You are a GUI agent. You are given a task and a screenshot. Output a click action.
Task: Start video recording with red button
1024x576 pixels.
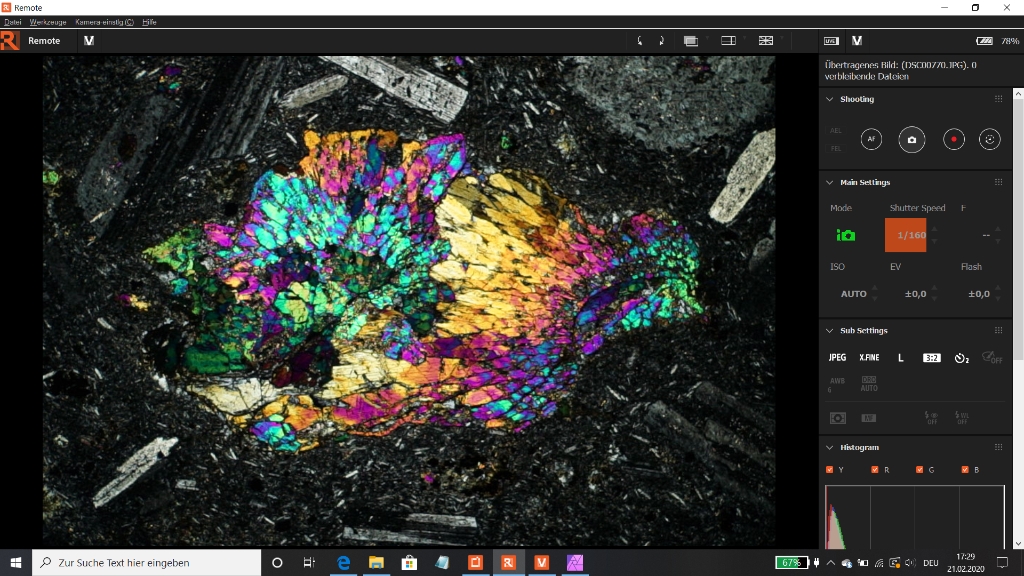coord(953,140)
